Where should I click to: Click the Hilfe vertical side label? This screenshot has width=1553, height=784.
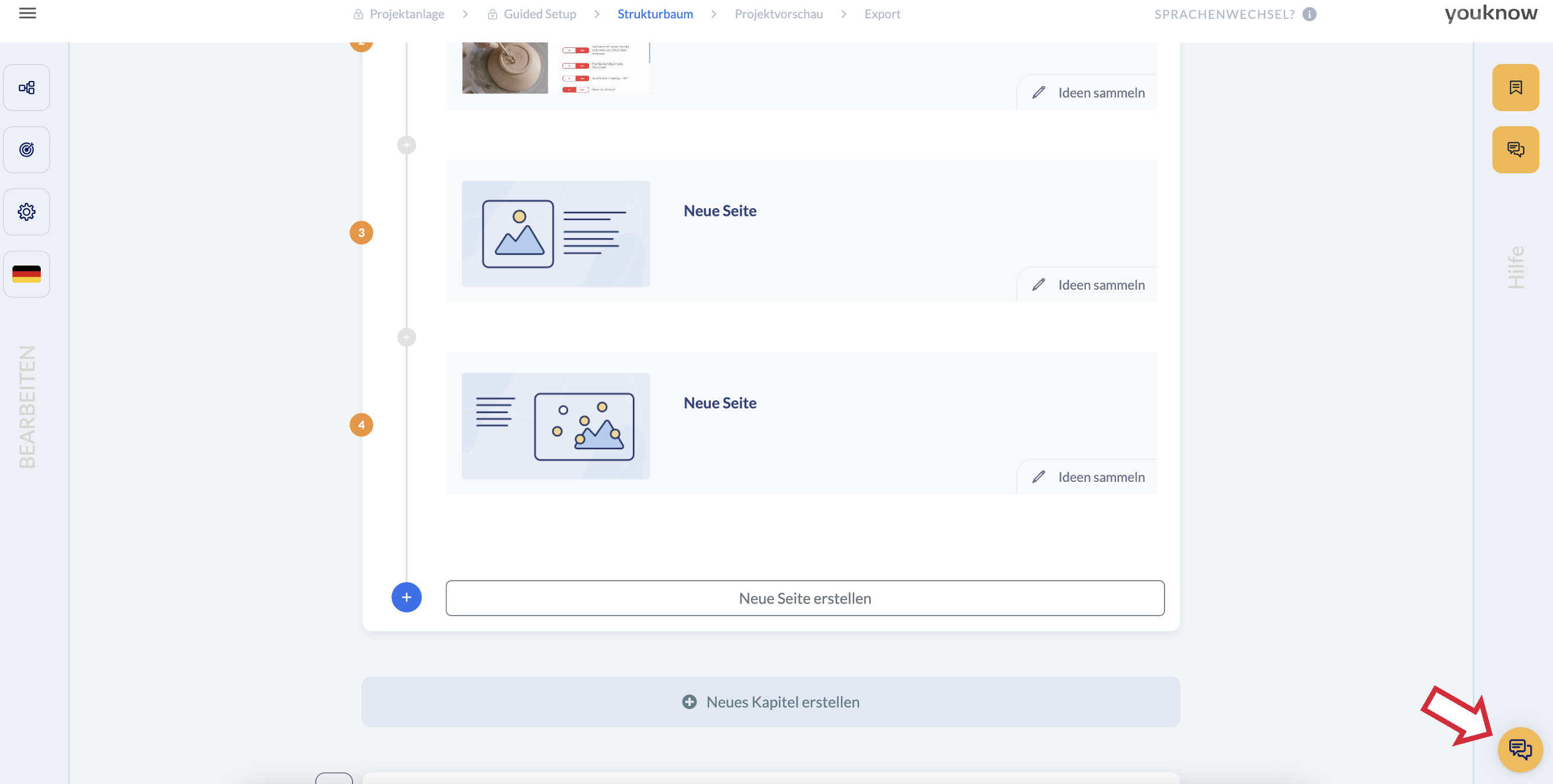(1515, 268)
